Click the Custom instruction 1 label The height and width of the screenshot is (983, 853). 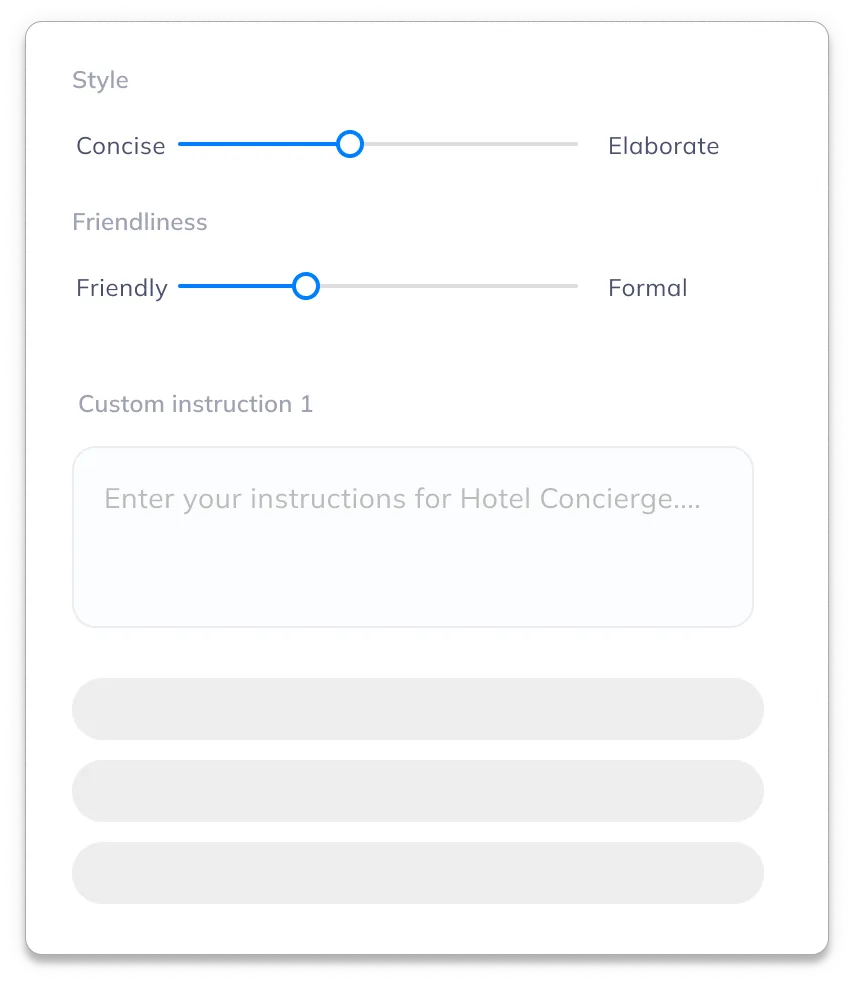tap(195, 404)
